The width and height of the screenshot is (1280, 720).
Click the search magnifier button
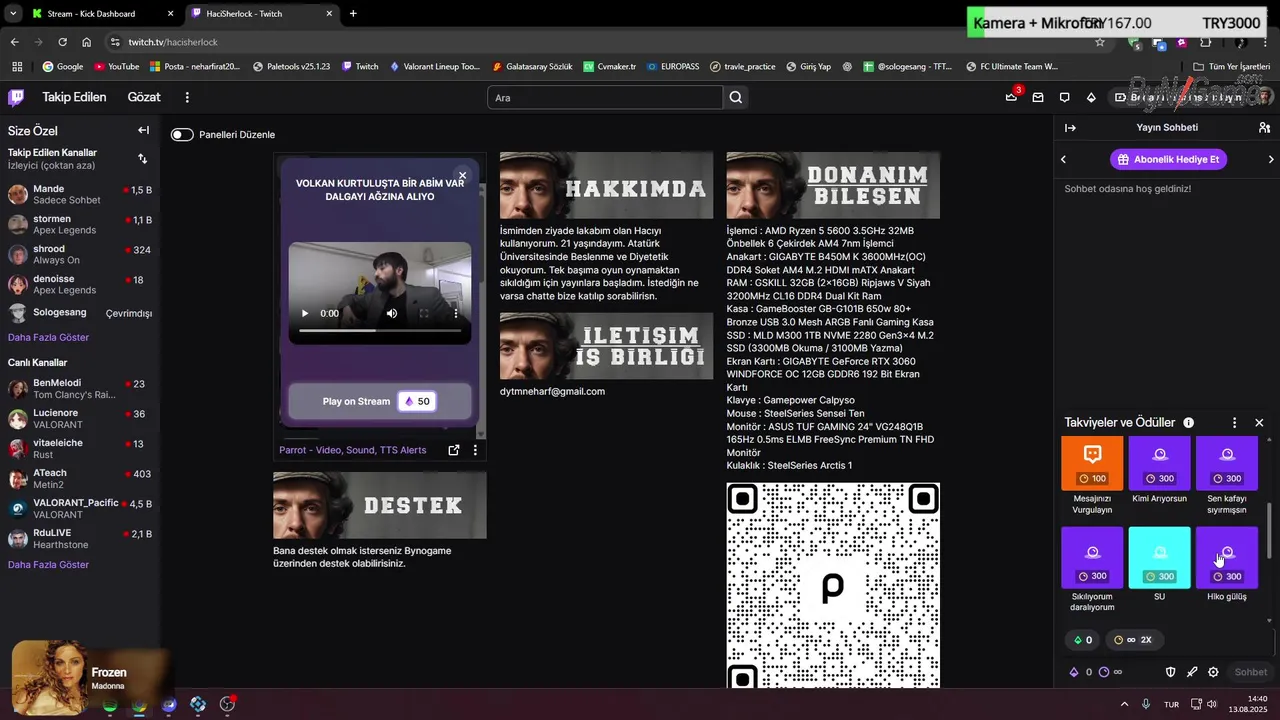click(736, 97)
